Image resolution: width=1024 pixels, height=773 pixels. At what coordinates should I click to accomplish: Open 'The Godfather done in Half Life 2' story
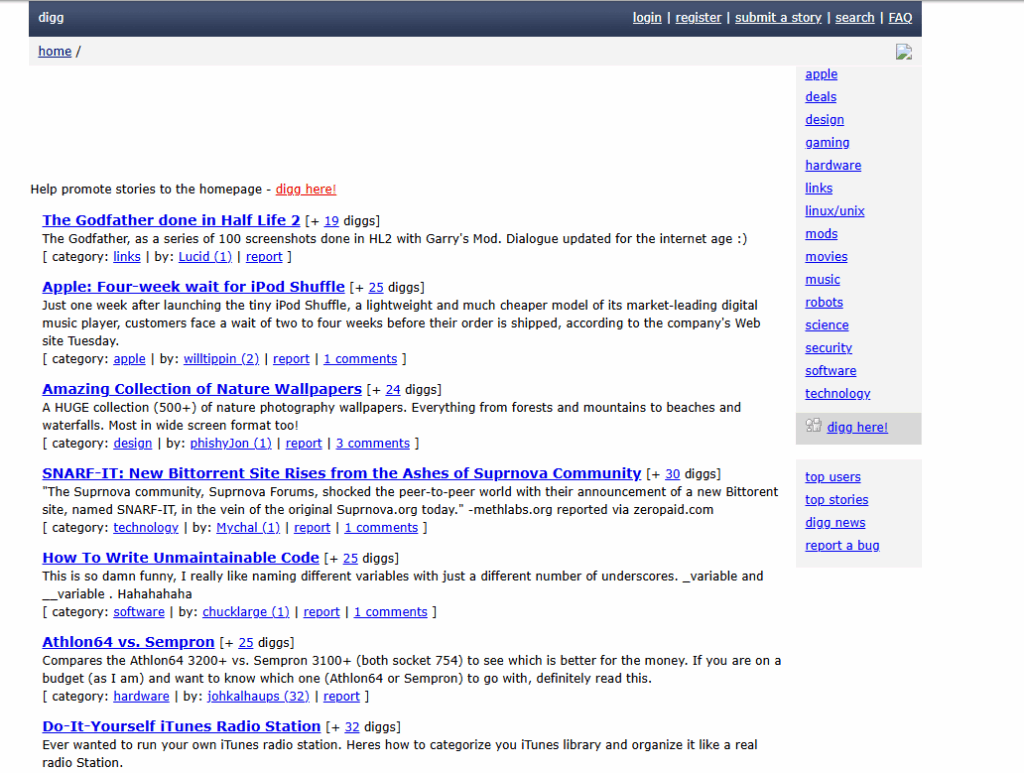coord(171,220)
